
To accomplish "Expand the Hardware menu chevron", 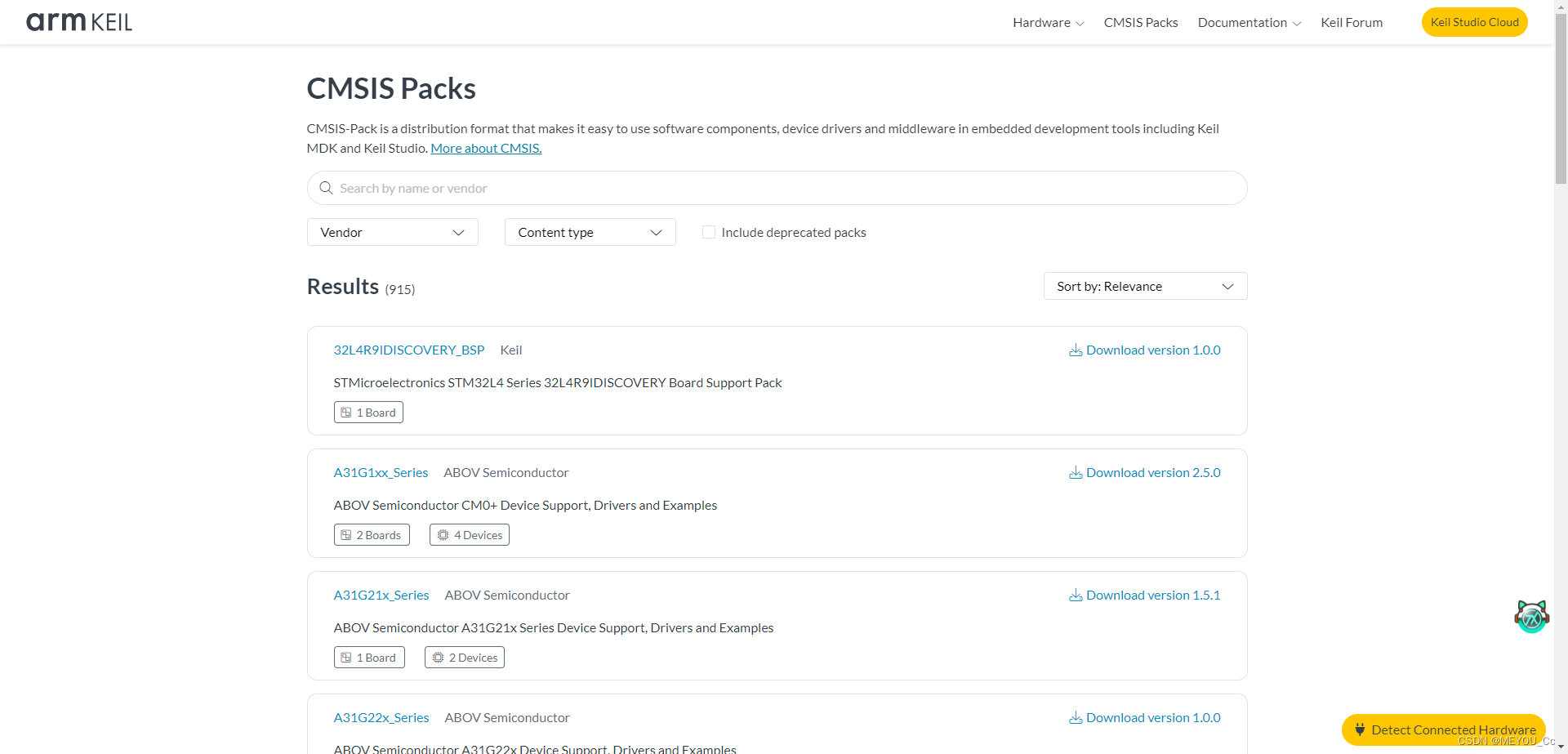I will (1080, 24).
